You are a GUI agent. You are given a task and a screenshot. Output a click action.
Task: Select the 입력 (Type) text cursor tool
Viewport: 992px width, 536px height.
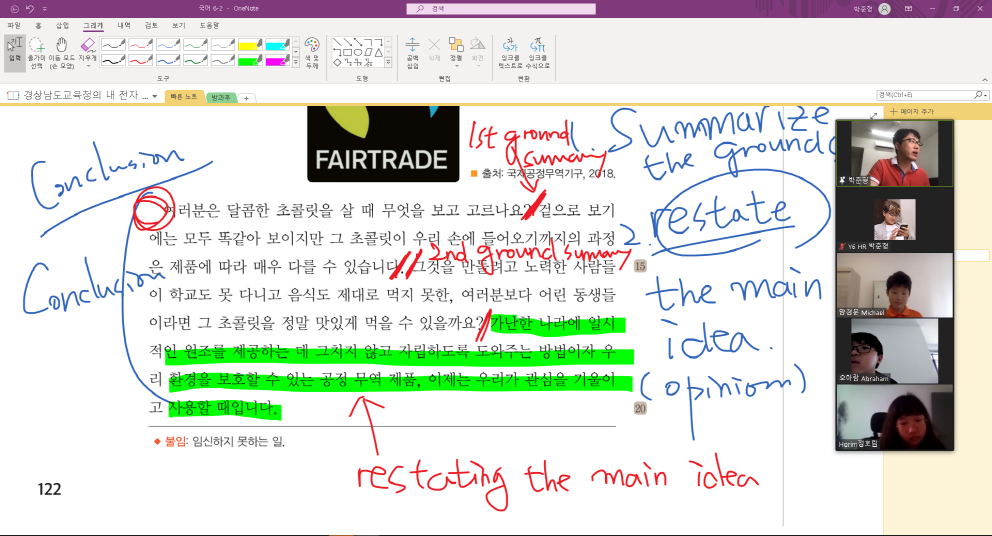click(x=15, y=53)
